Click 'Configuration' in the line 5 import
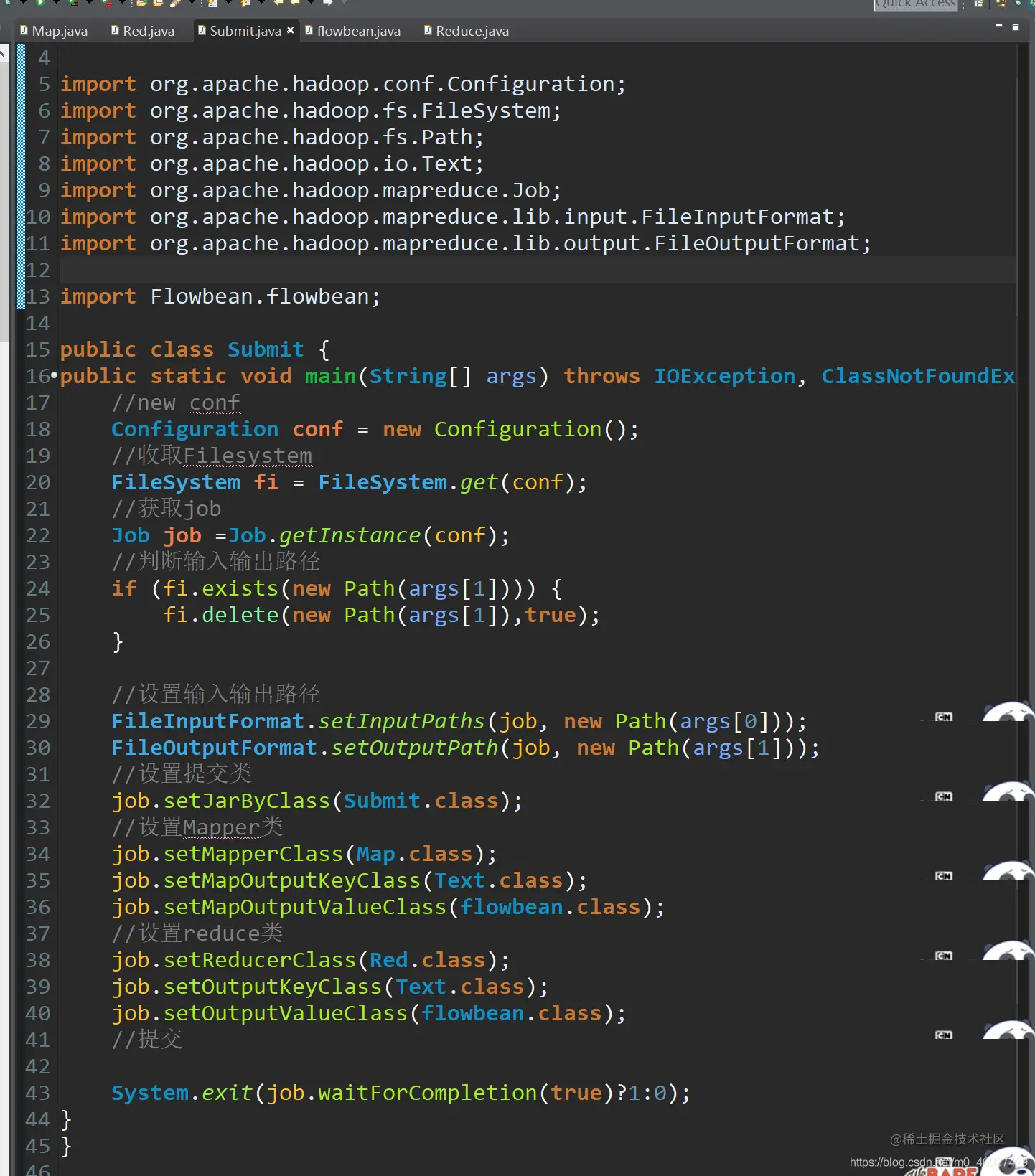 (x=530, y=84)
